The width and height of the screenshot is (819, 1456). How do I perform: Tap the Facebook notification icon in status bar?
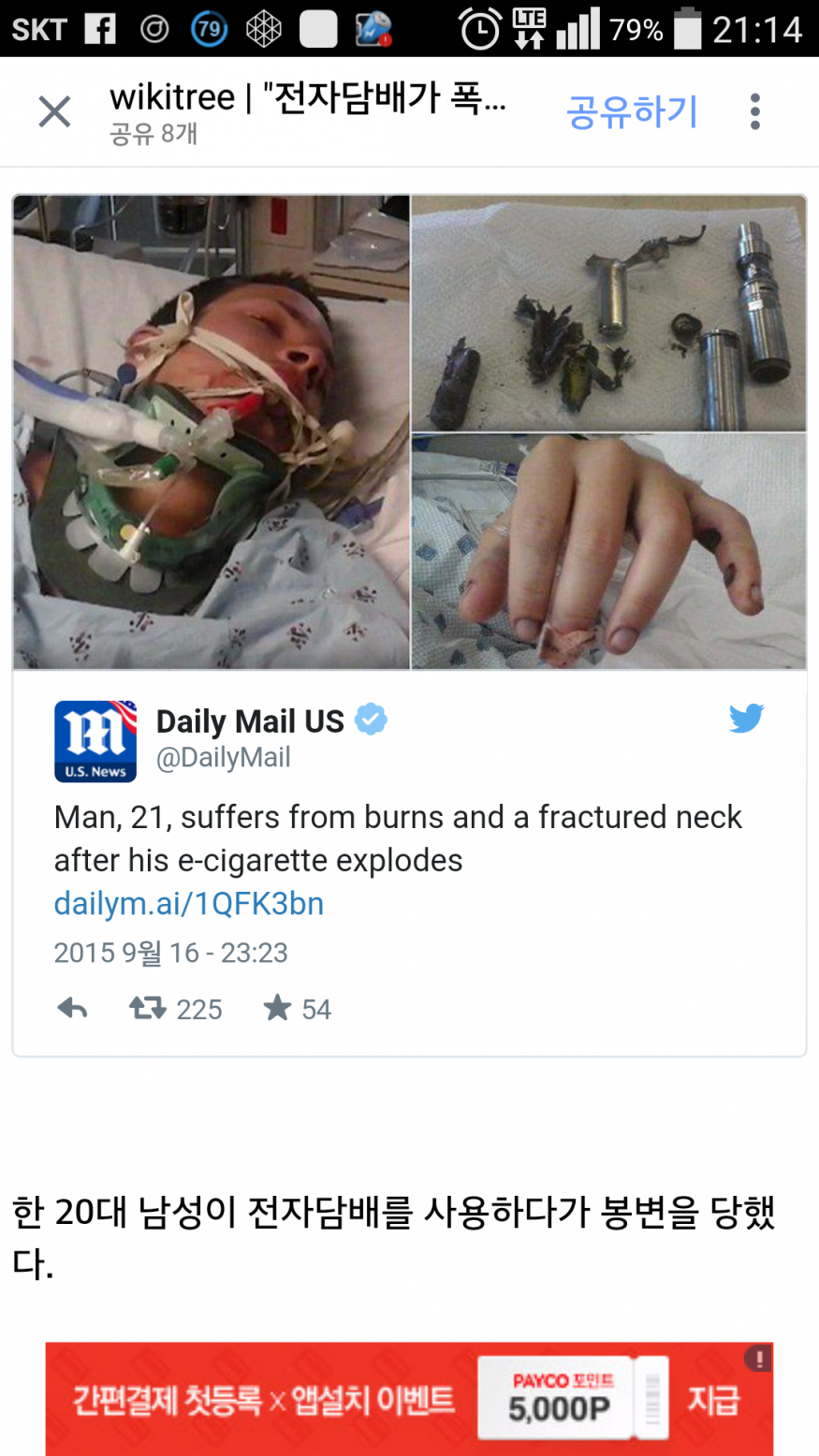(x=100, y=29)
